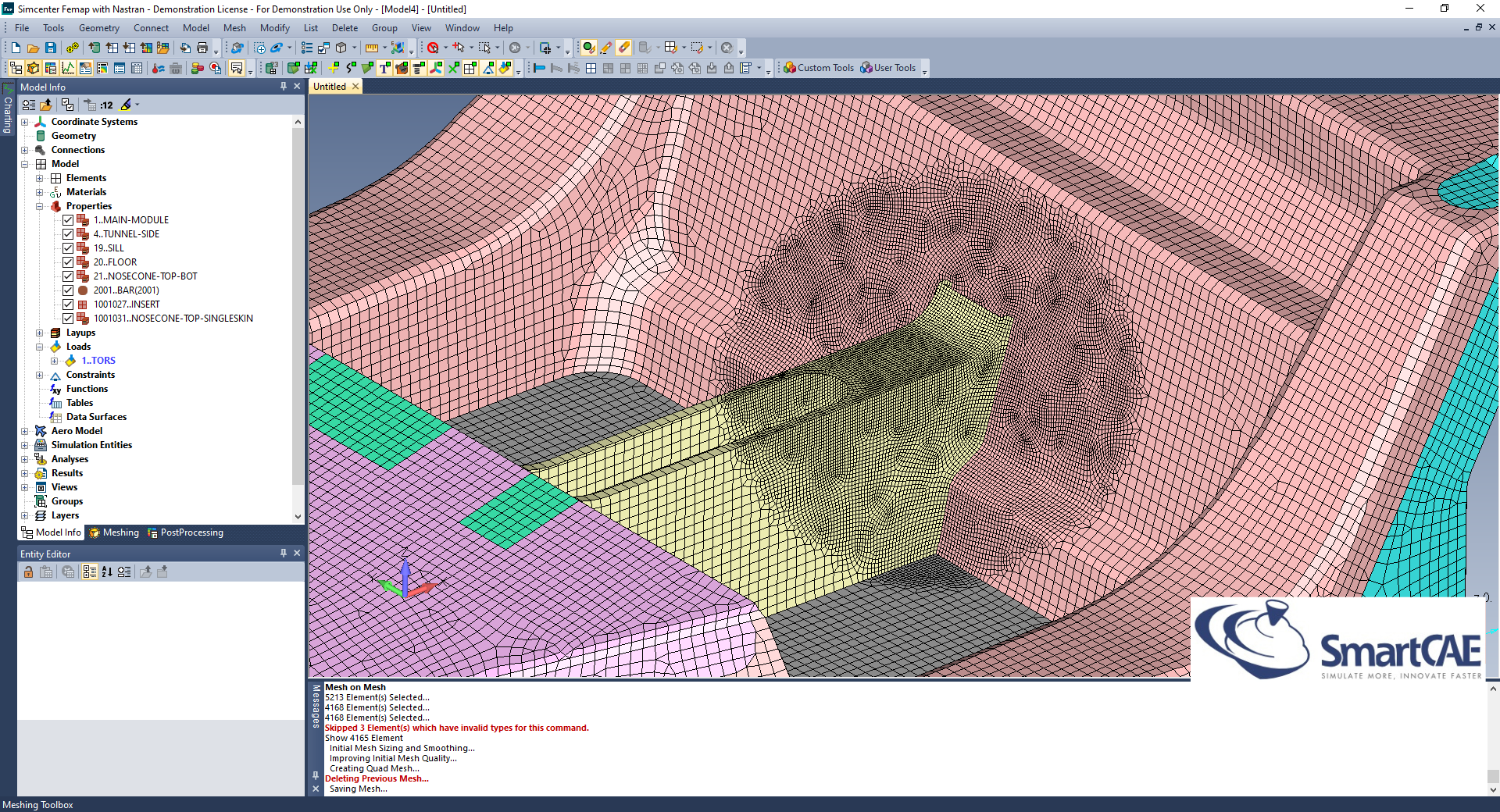Click the eraser icon in the toolbar

coord(623,48)
